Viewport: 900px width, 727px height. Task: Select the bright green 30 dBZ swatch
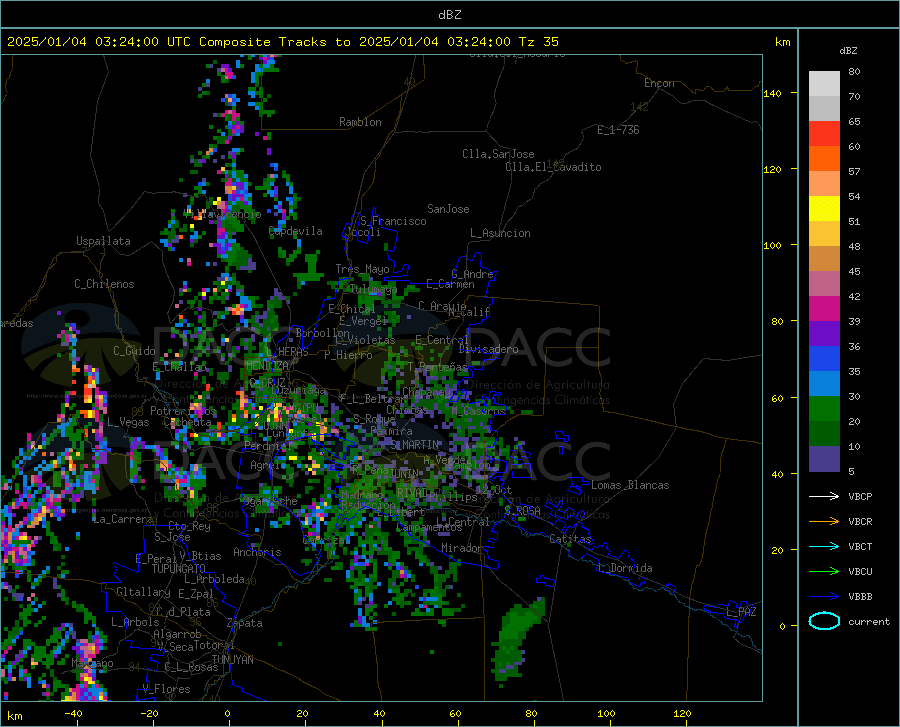[x=824, y=409]
